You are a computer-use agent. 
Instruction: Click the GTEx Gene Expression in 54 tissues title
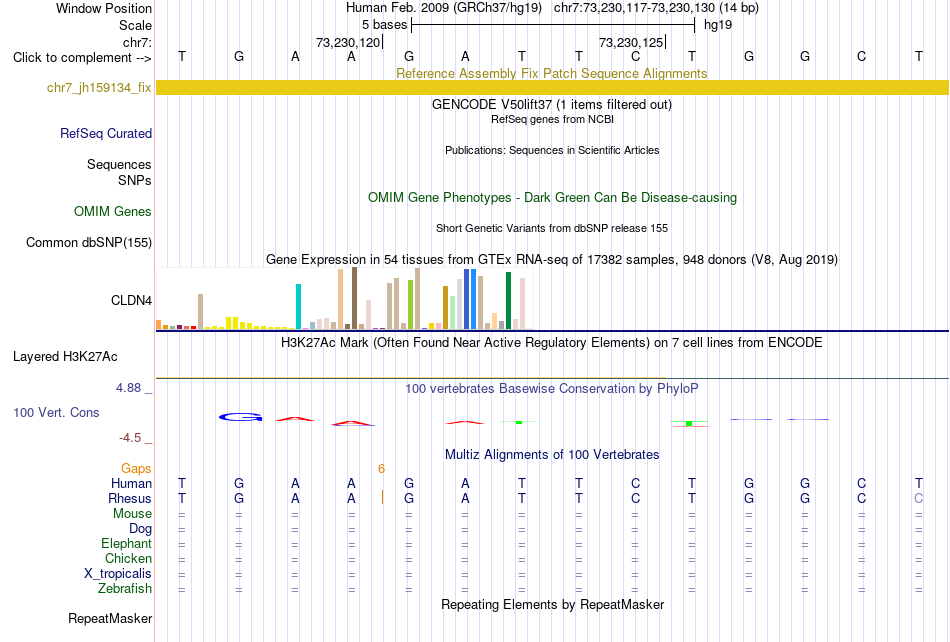pos(552,259)
